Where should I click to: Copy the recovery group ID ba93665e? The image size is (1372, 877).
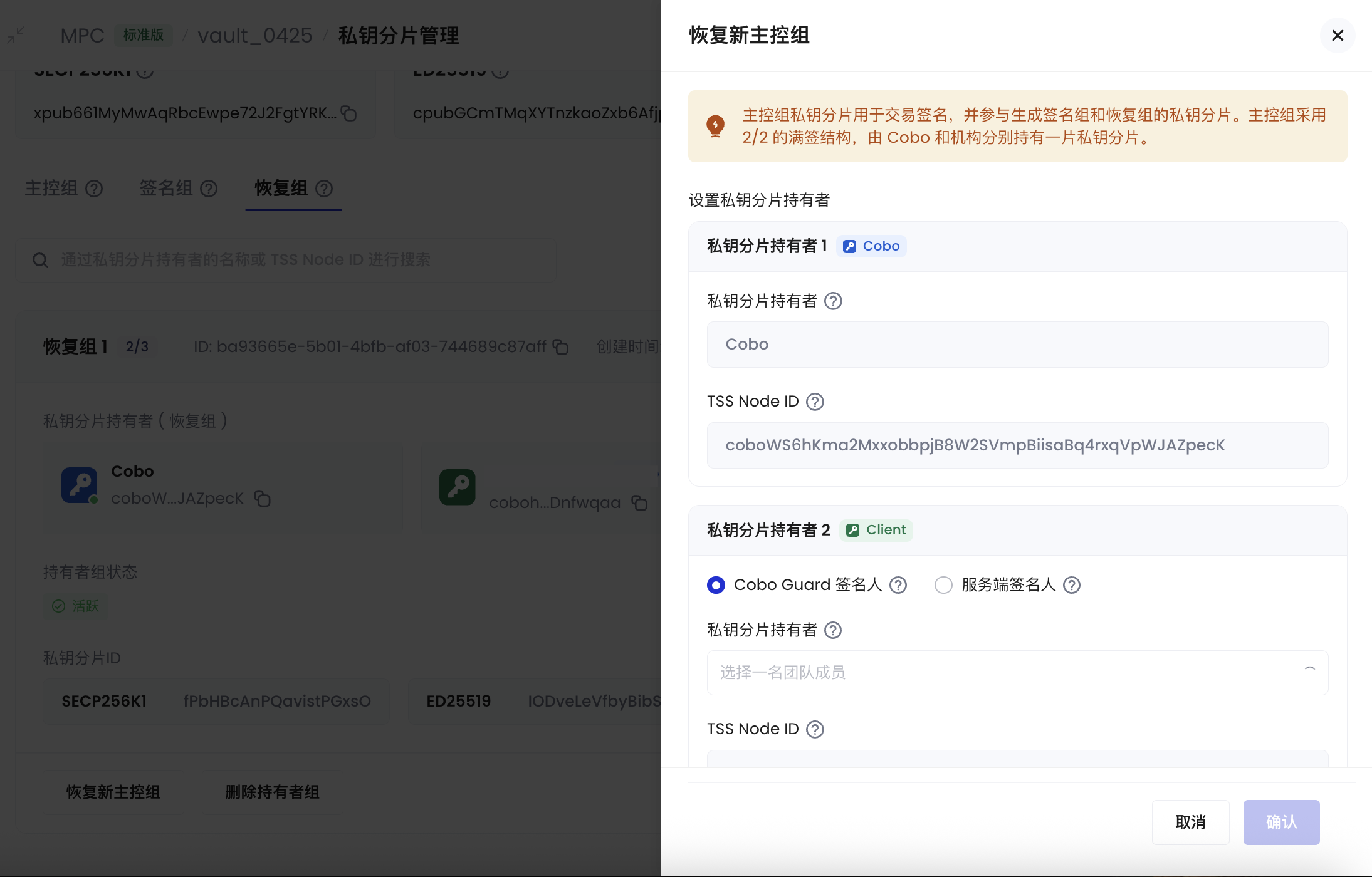click(x=560, y=347)
